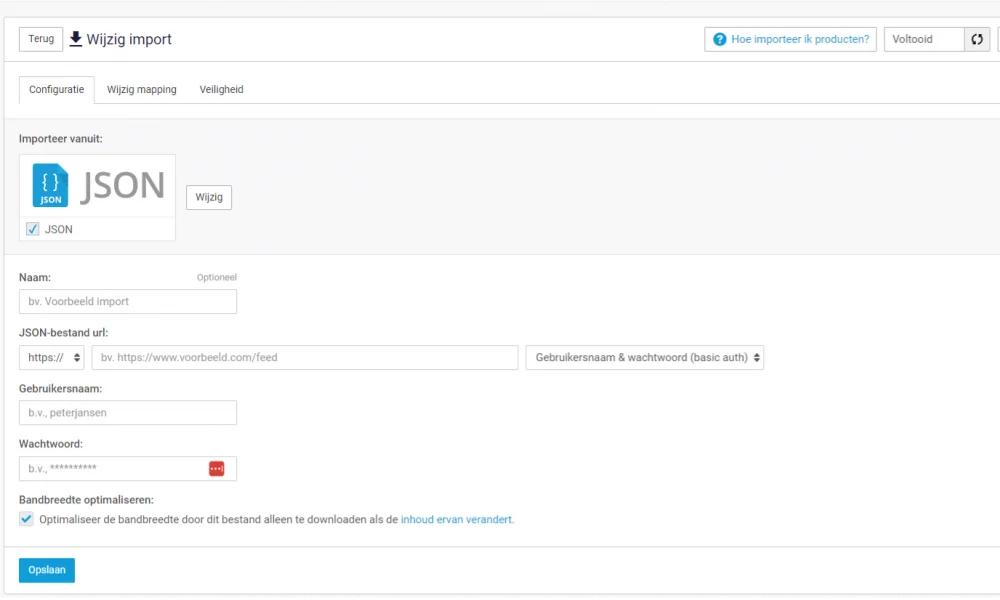
Task: Disable bandwidth optimization checkbox
Action: click(x=27, y=519)
